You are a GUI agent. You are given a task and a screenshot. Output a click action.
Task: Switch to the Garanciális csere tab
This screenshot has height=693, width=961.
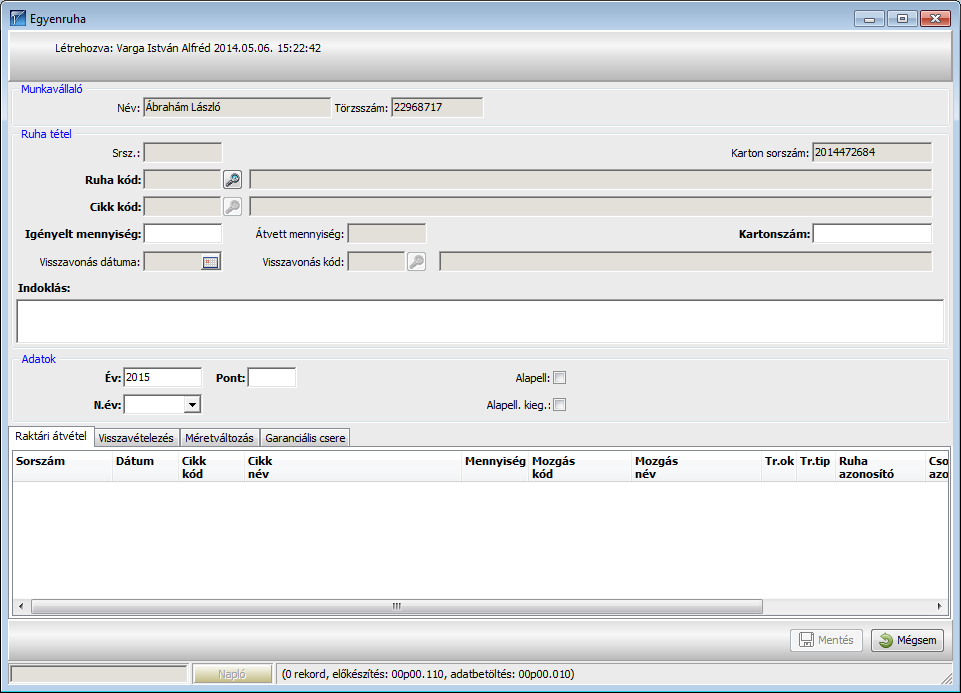click(305, 438)
